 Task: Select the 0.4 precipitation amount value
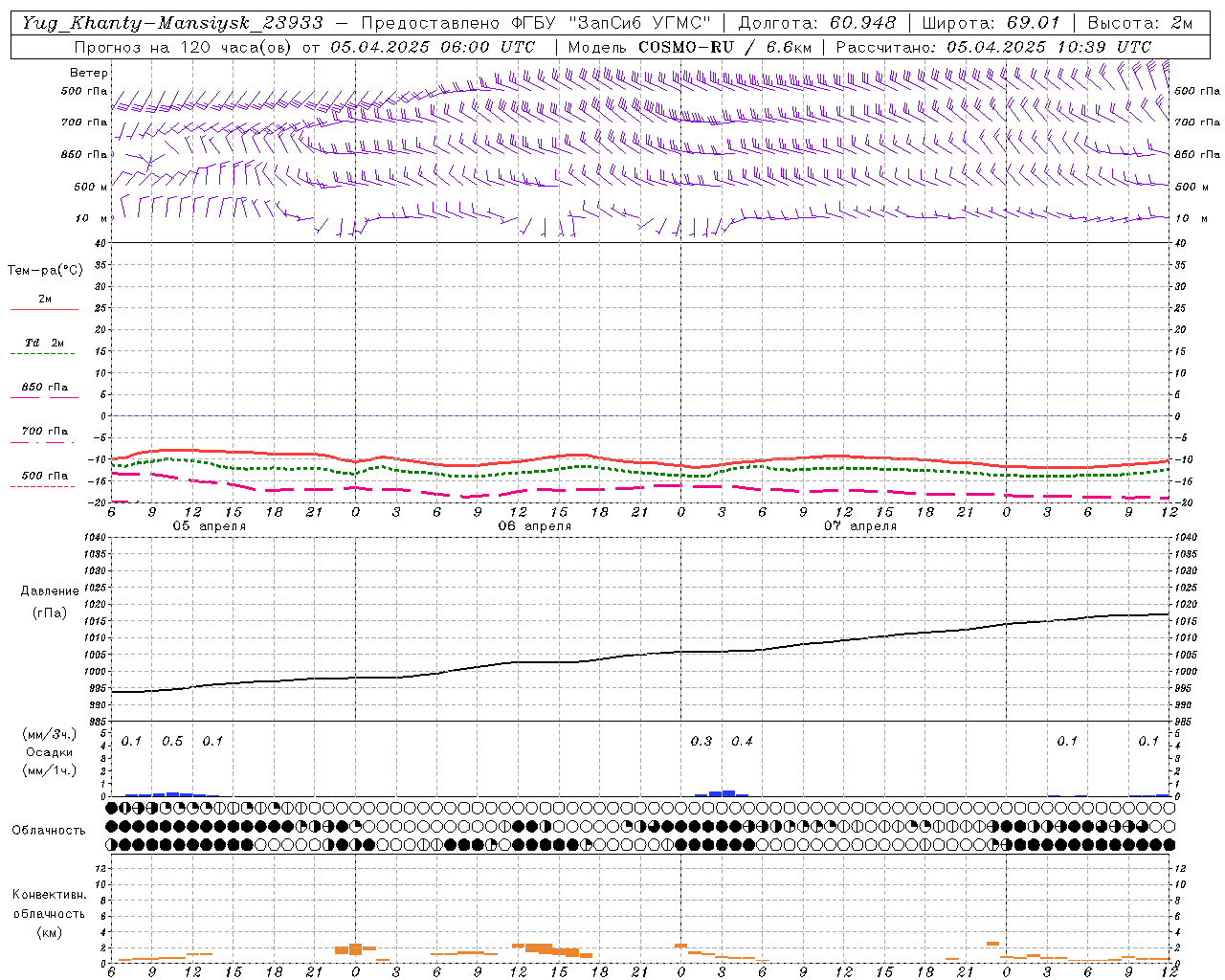pyautogui.click(x=742, y=742)
